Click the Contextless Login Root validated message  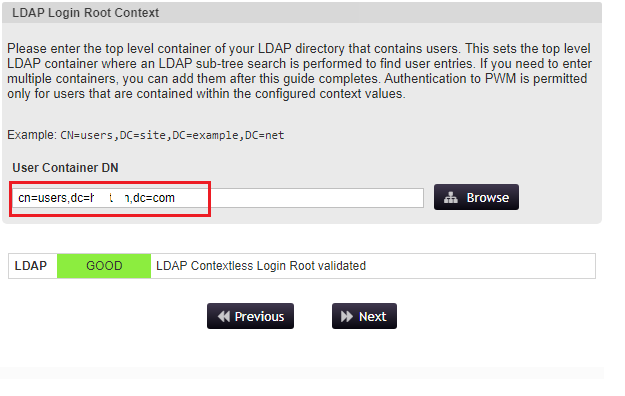tap(261, 266)
